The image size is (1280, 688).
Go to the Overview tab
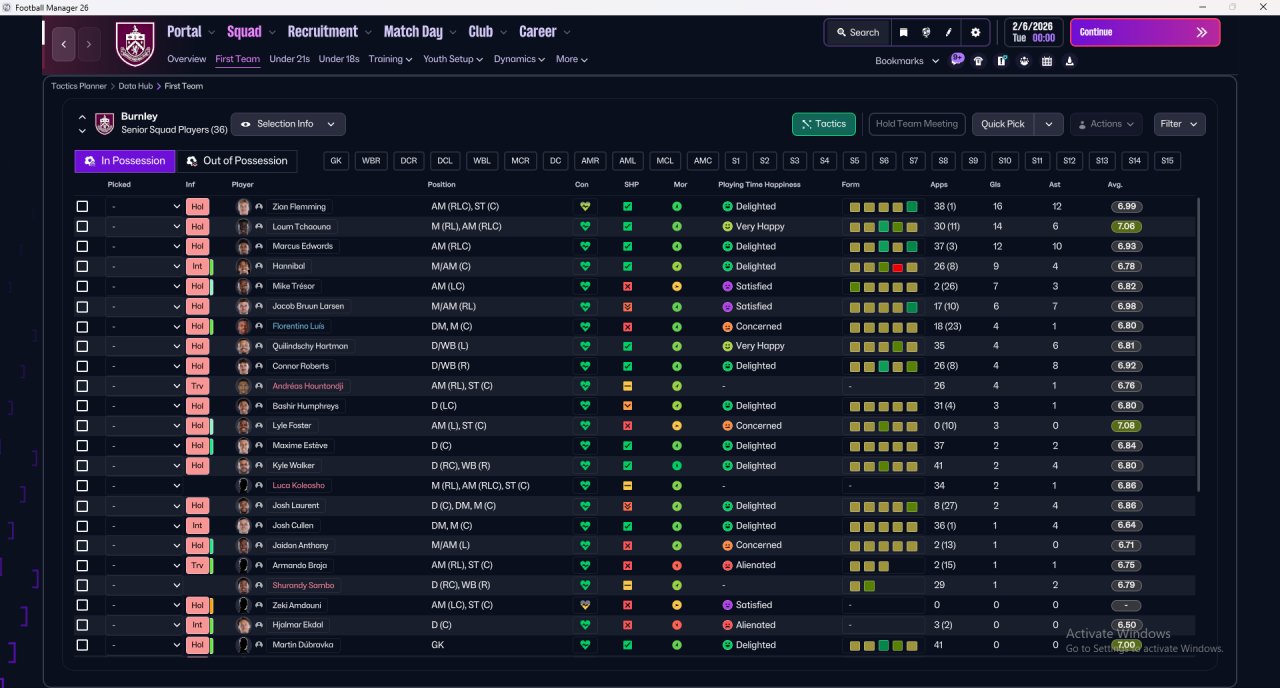(x=187, y=59)
